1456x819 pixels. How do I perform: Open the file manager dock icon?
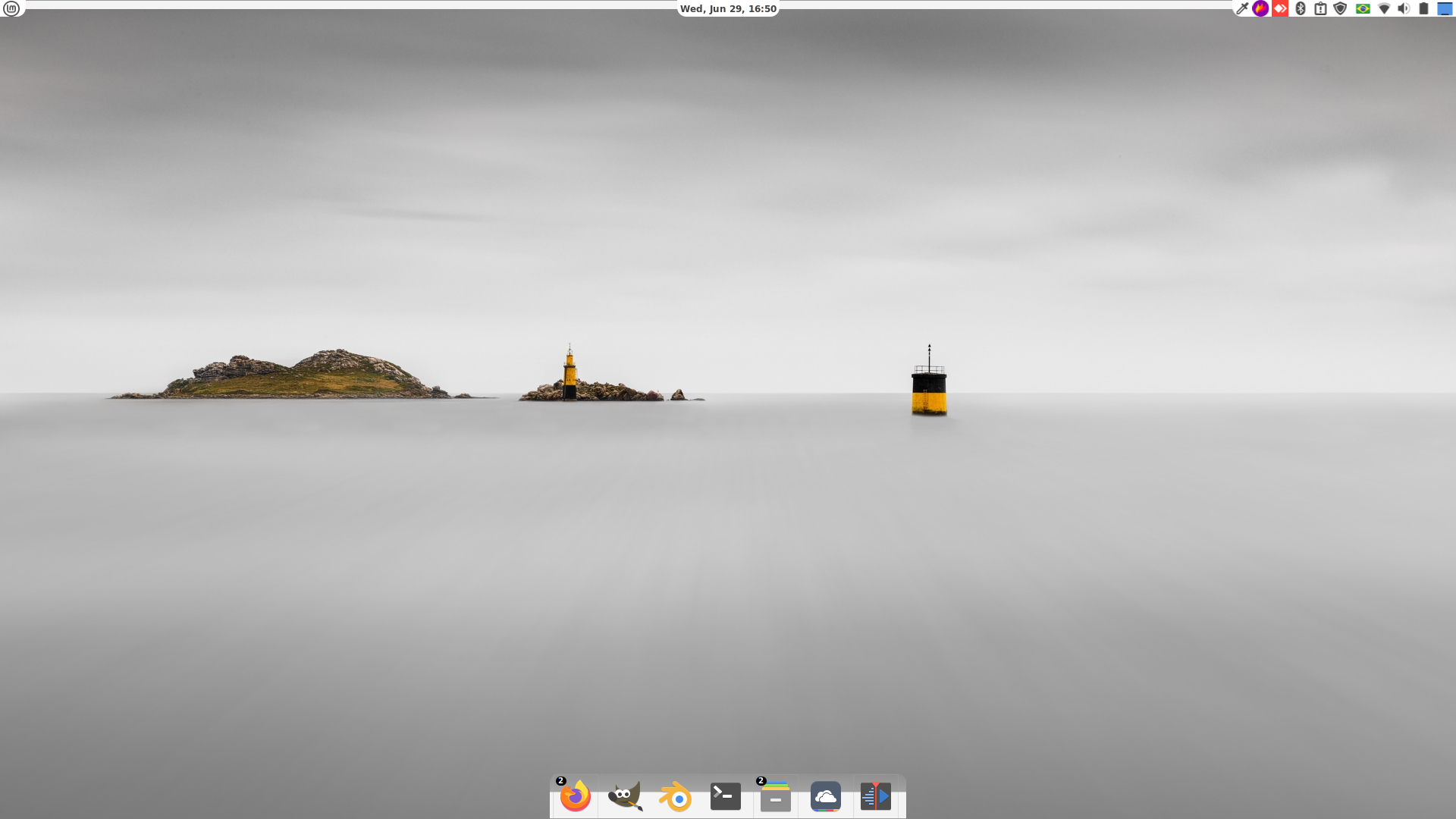775,797
